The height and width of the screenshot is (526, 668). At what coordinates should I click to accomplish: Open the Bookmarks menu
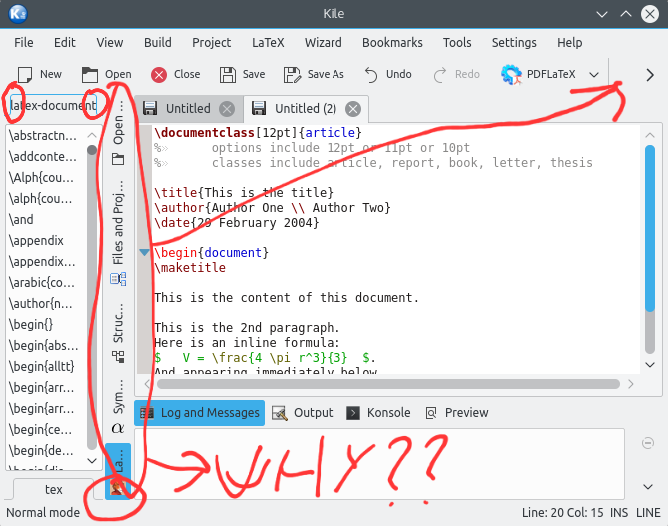coord(392,43)
